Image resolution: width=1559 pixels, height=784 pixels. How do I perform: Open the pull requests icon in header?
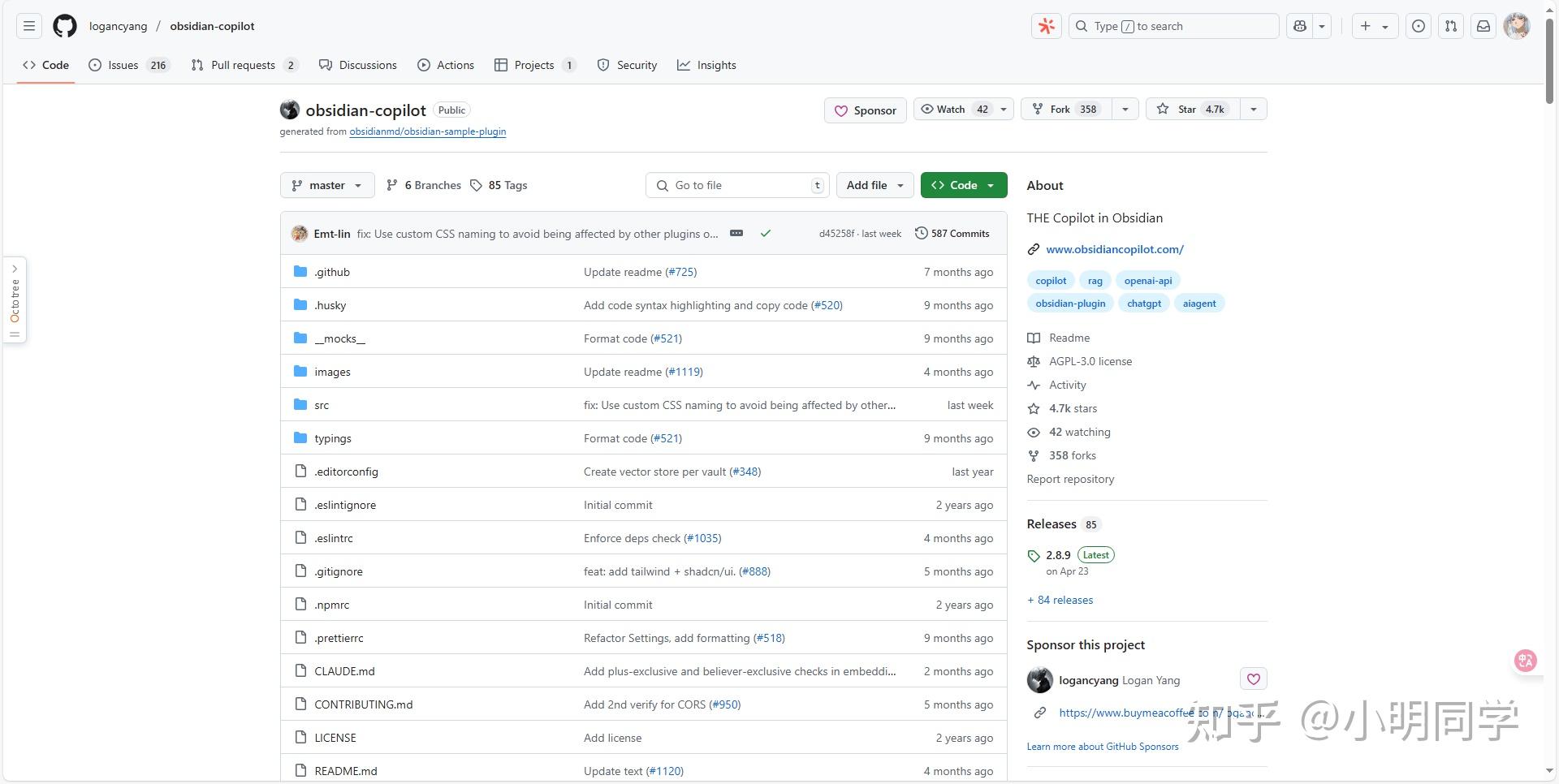coord(1451,26)
